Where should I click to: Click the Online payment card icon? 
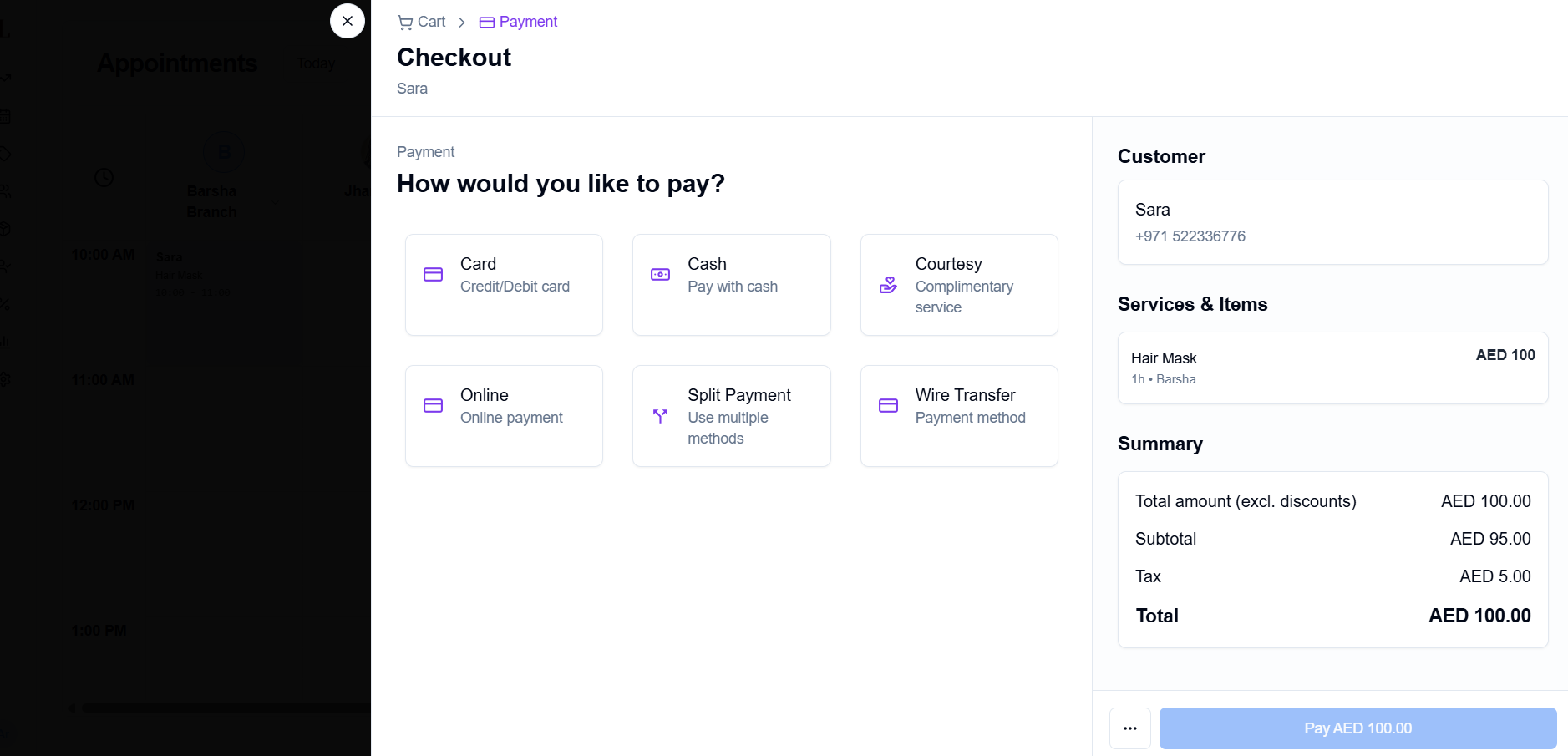[433, 406]
